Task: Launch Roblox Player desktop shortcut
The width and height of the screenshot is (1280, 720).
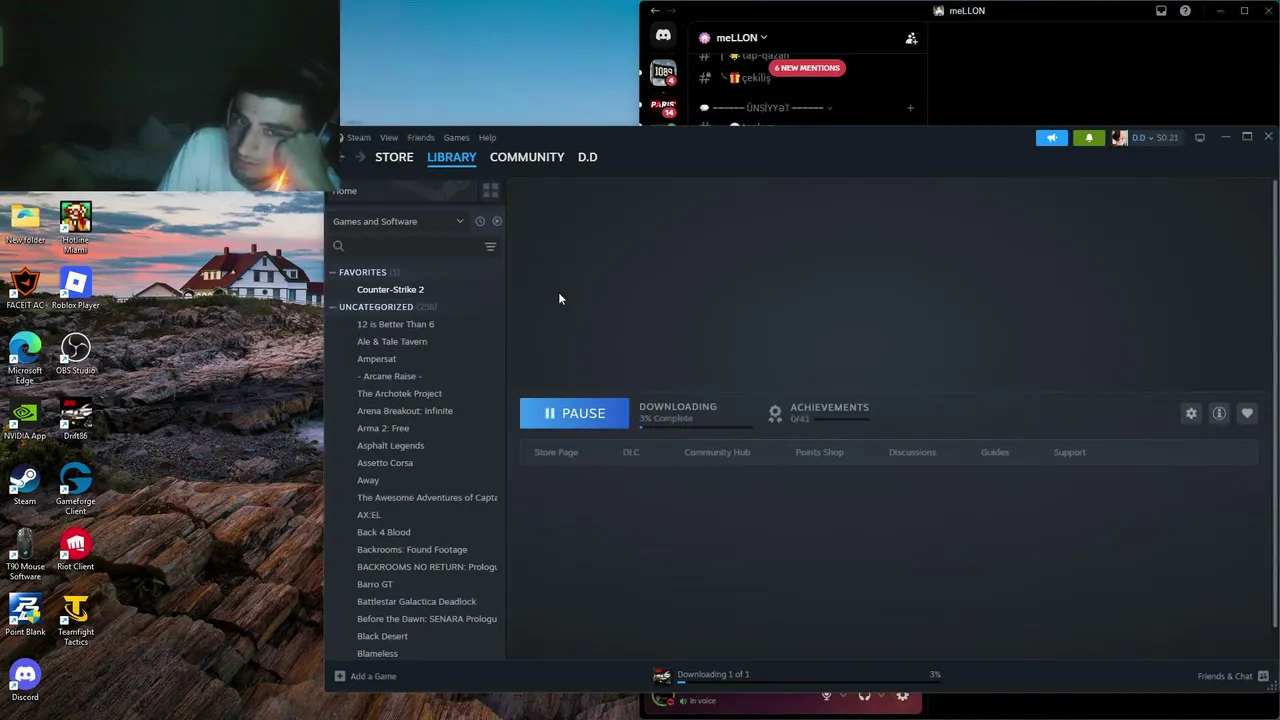Action: (x=75, y=289)
